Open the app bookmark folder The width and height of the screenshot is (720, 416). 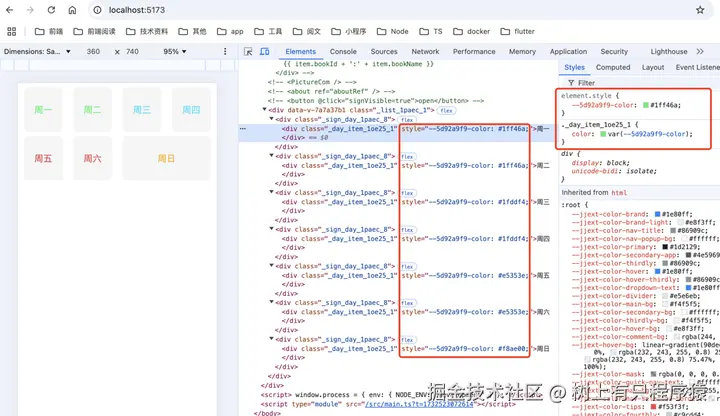pyautogui.click(x=230, y=31)
